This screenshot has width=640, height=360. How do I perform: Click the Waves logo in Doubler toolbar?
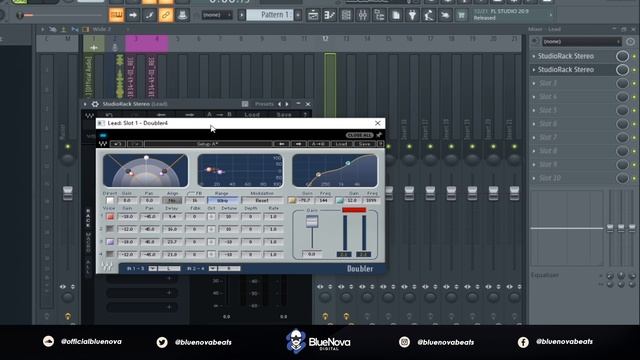(102, 144)
